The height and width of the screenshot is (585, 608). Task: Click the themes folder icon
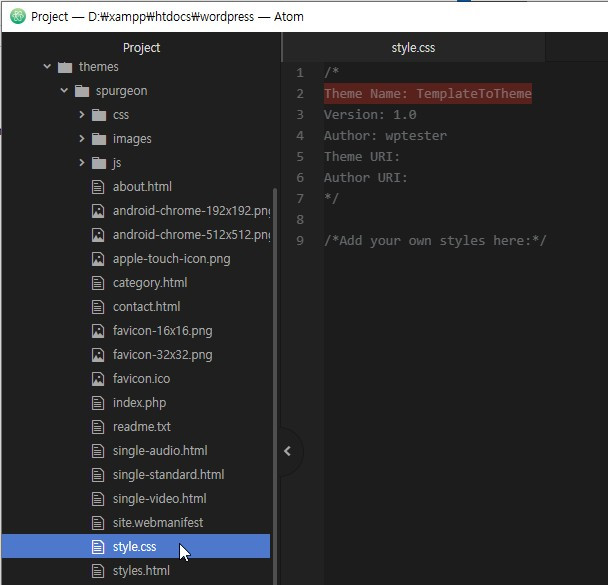[65, 67]
